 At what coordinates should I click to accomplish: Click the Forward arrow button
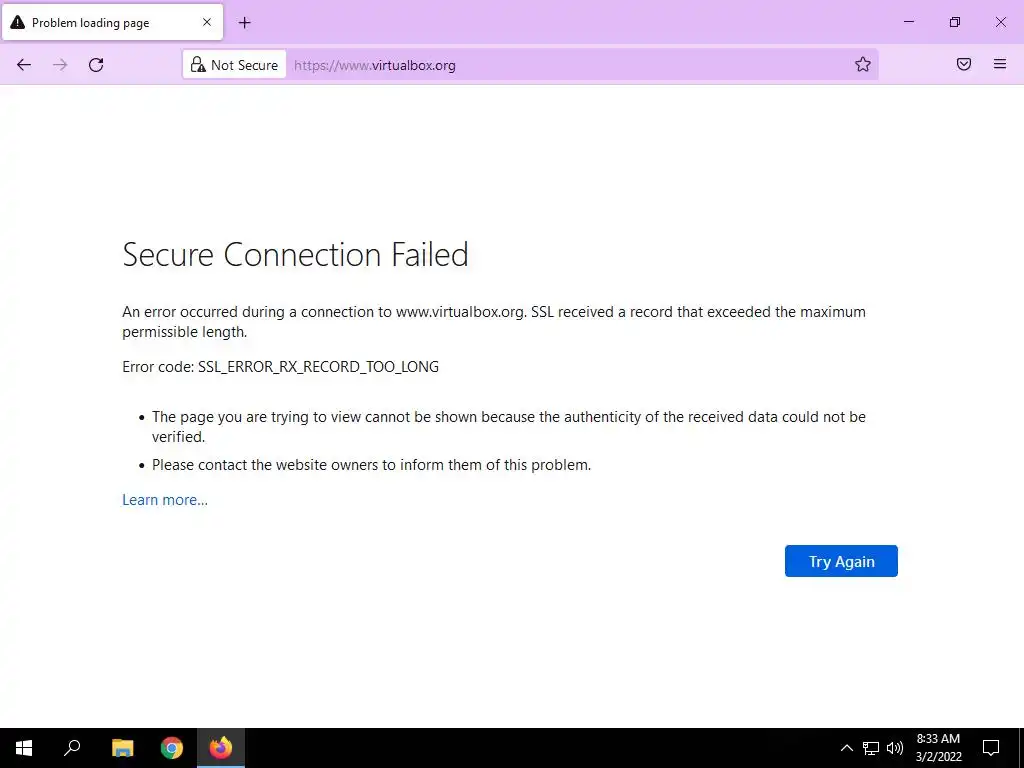click(x=60, y=65)
